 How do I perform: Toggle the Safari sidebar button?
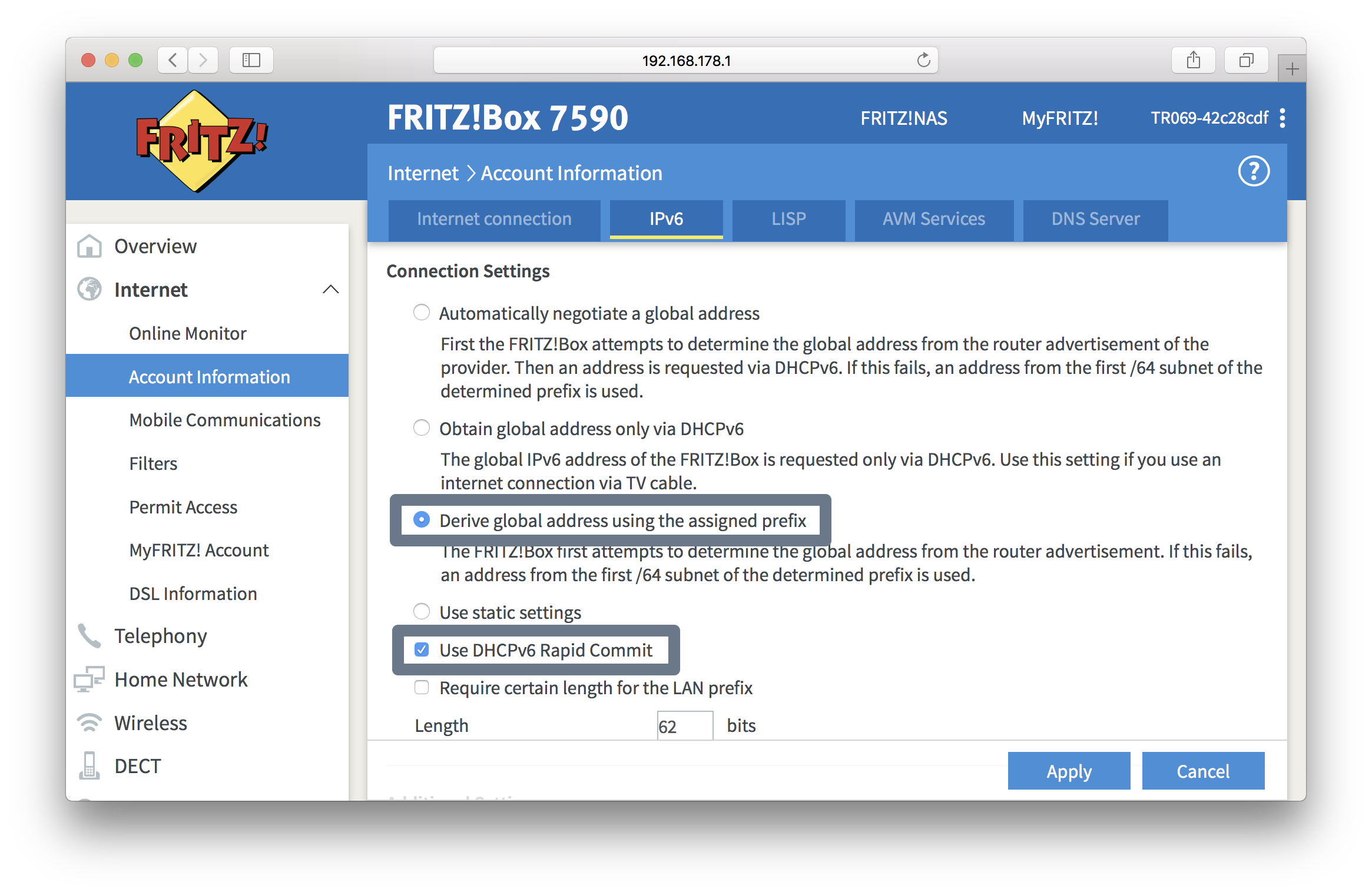click(251, 60)
